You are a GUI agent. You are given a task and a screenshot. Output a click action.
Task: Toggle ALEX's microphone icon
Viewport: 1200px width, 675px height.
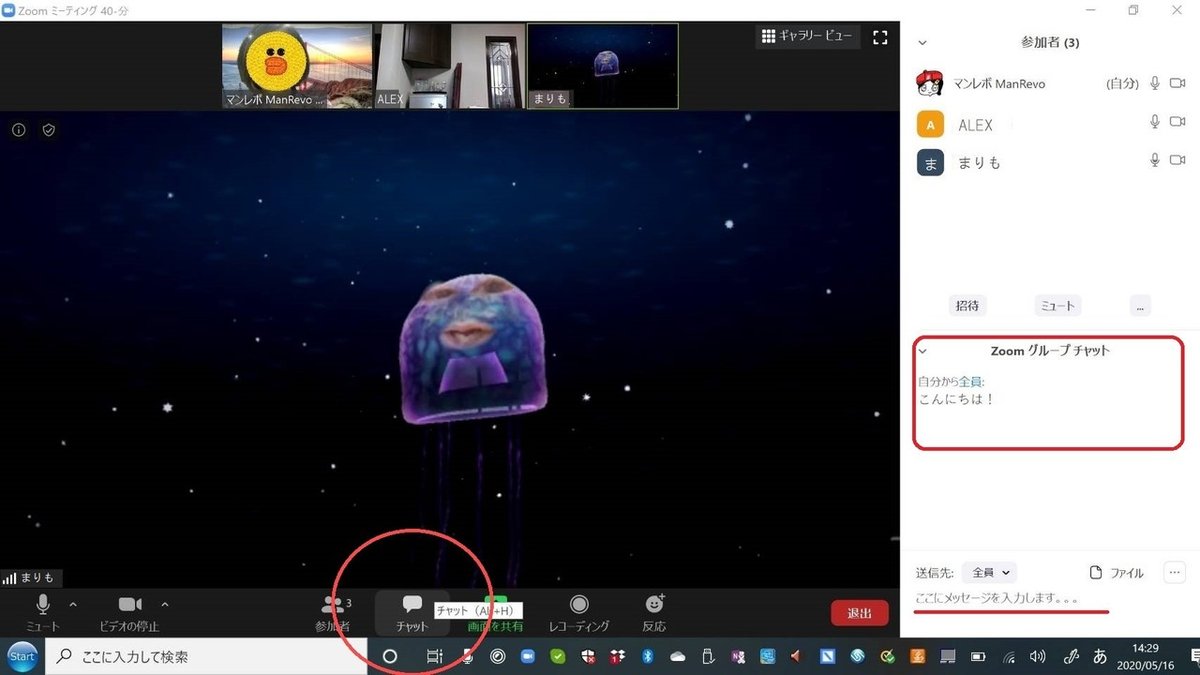point(1155,122)
